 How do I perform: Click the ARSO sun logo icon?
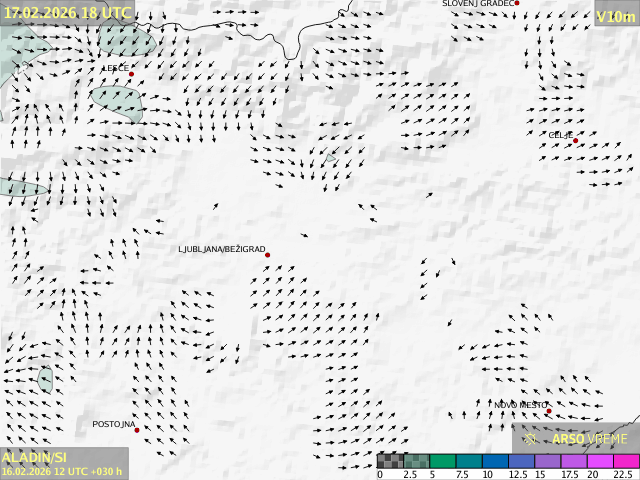tap(532, 438)
